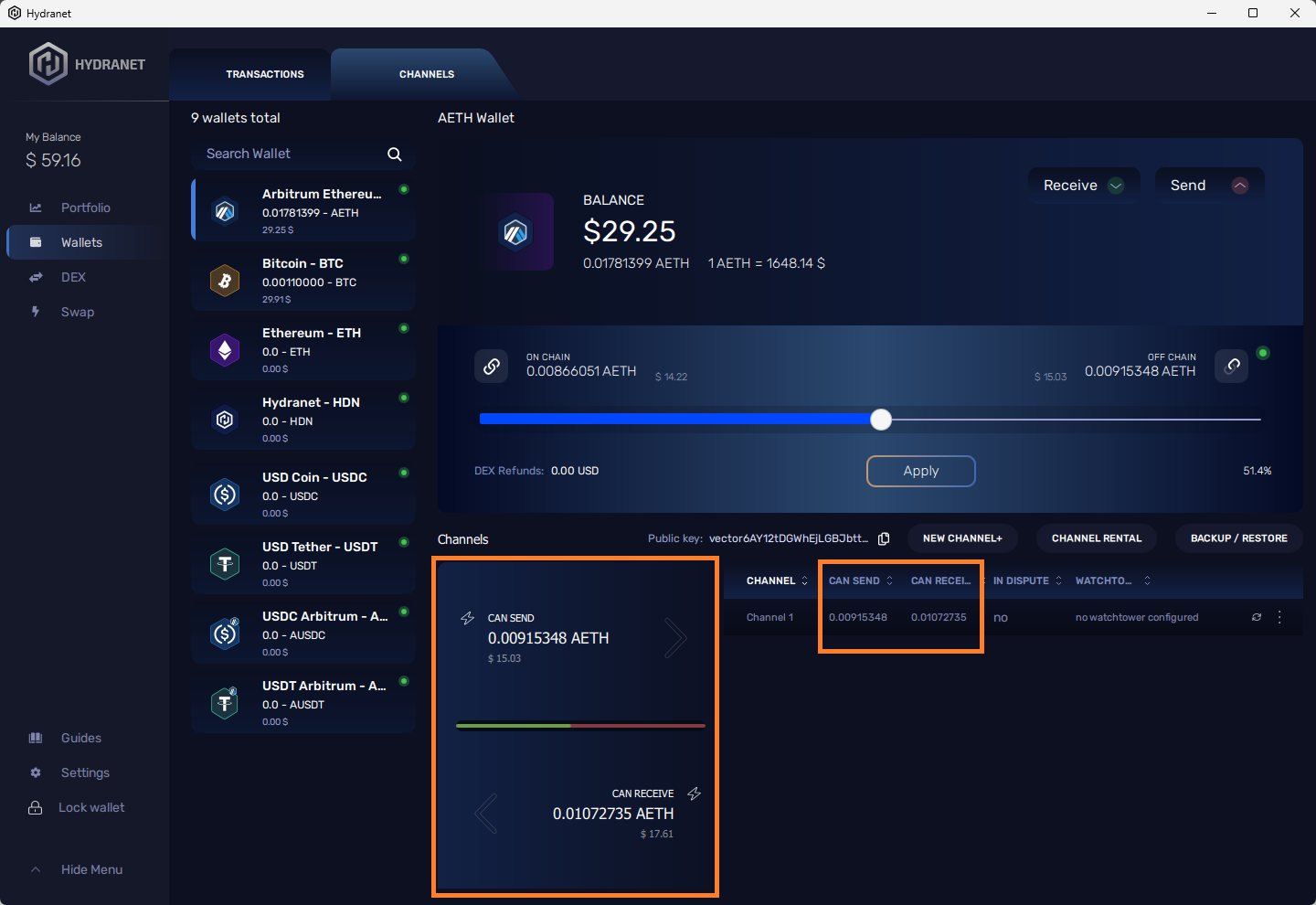This screenshot has height=905, width=1316.
Task: Click the green status dot on the Bitcoin wallet
Action: tap(404, 259)
